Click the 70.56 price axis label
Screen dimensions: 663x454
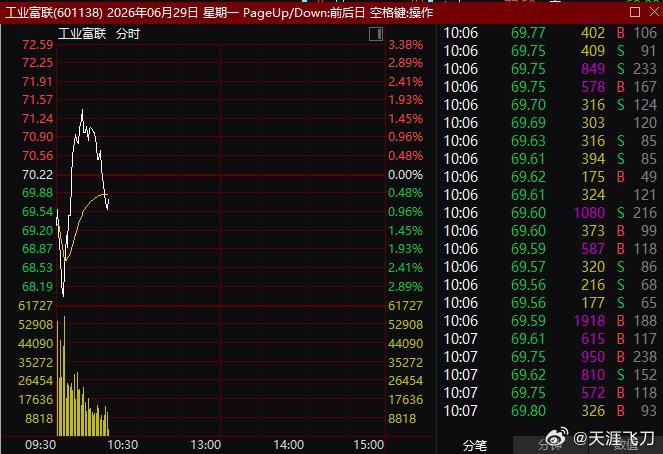coord(38,156)
